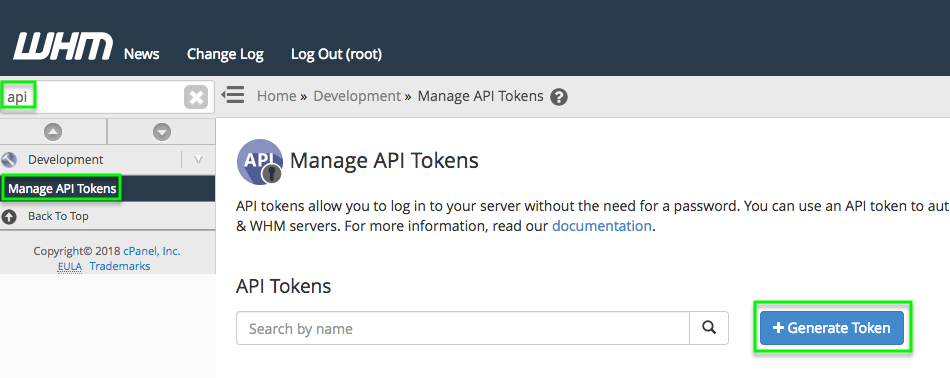This screenshot has width=950, height=378.
Task: Collapse the Development section chevron
Action: click(198, 160)
